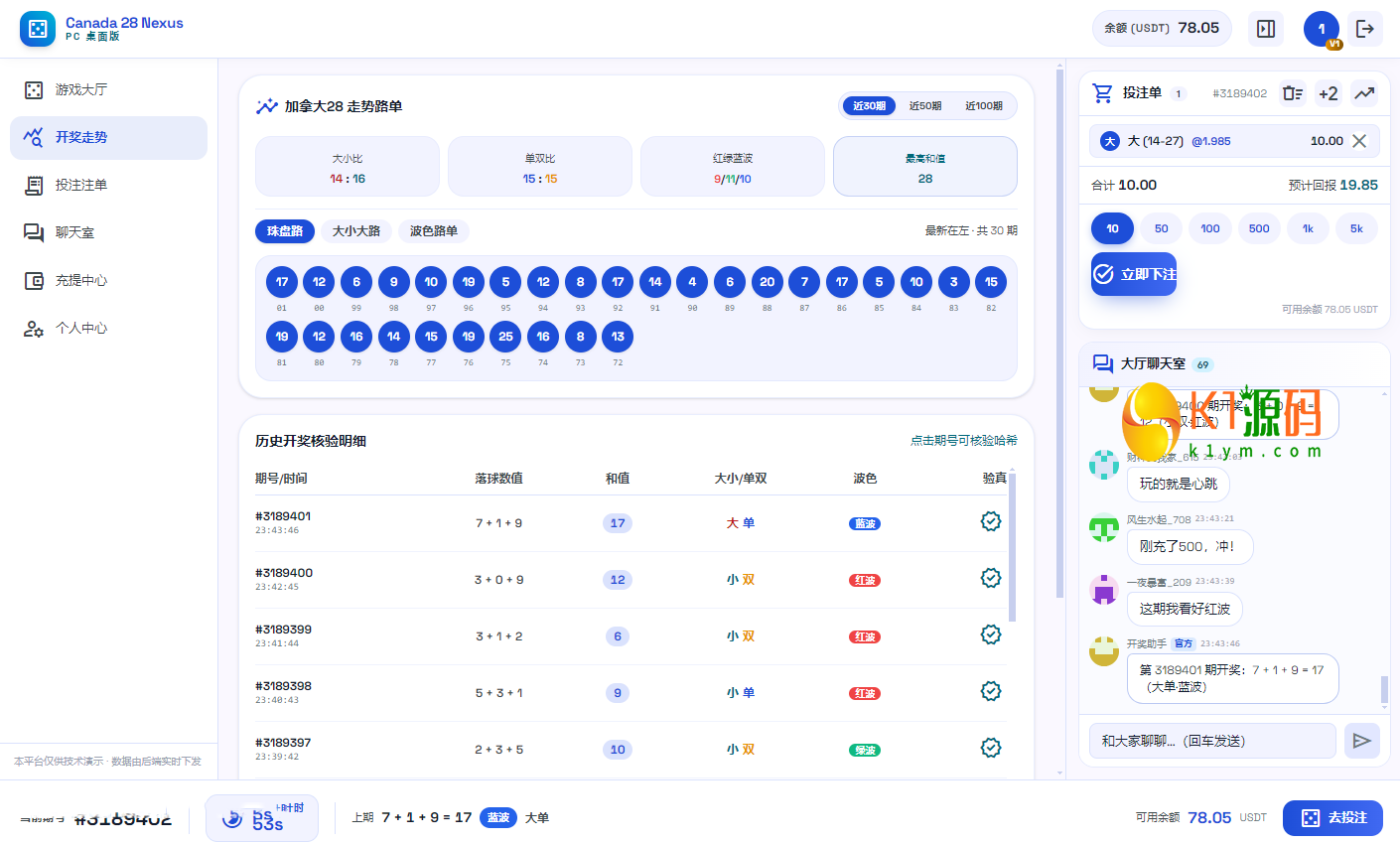The image size is (1400, 844).
Task: Send the chat message with the arrow icon
Action: [x=1362, y=741]
